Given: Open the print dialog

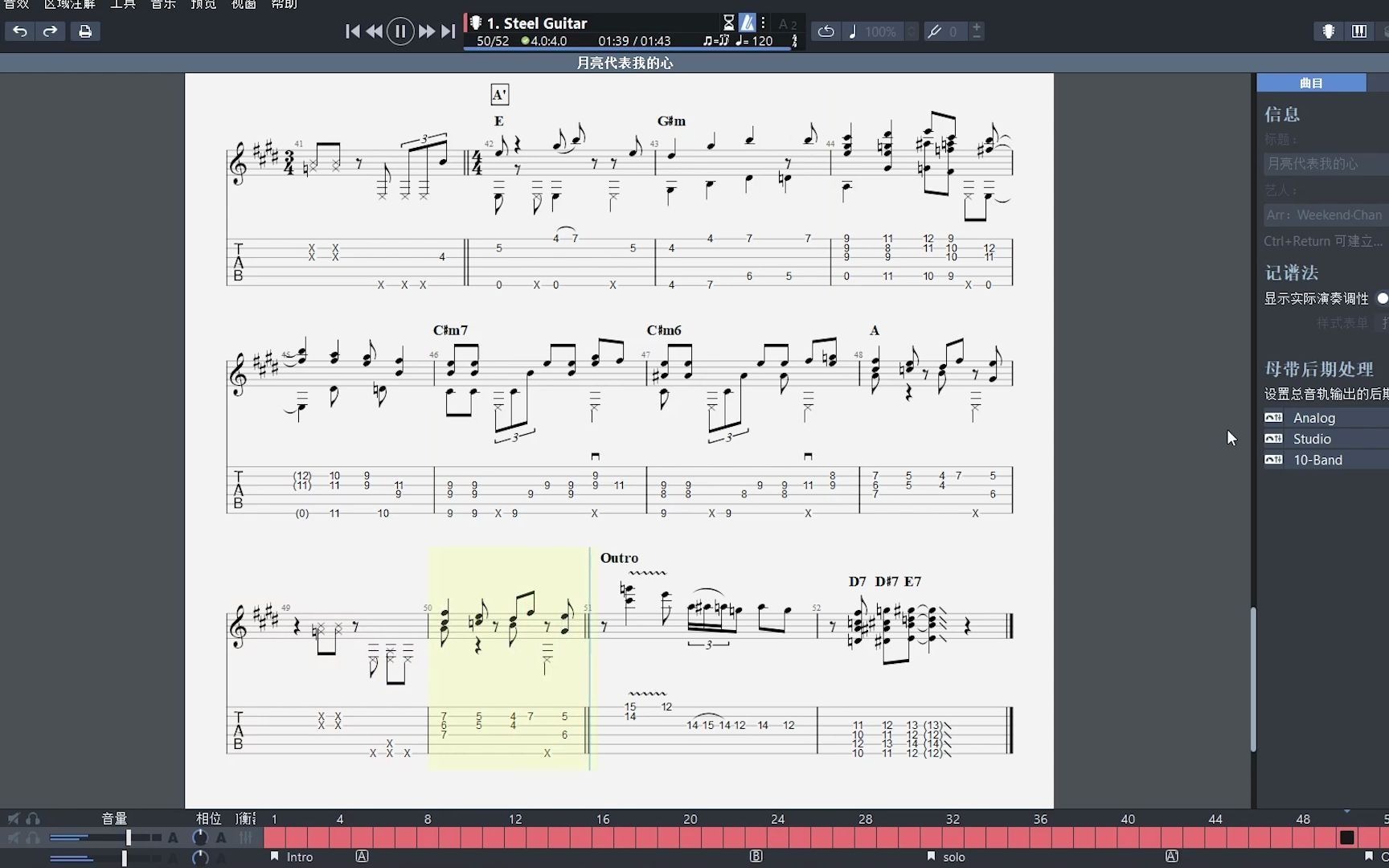Looking at the screenshot, I should [85, 31].
